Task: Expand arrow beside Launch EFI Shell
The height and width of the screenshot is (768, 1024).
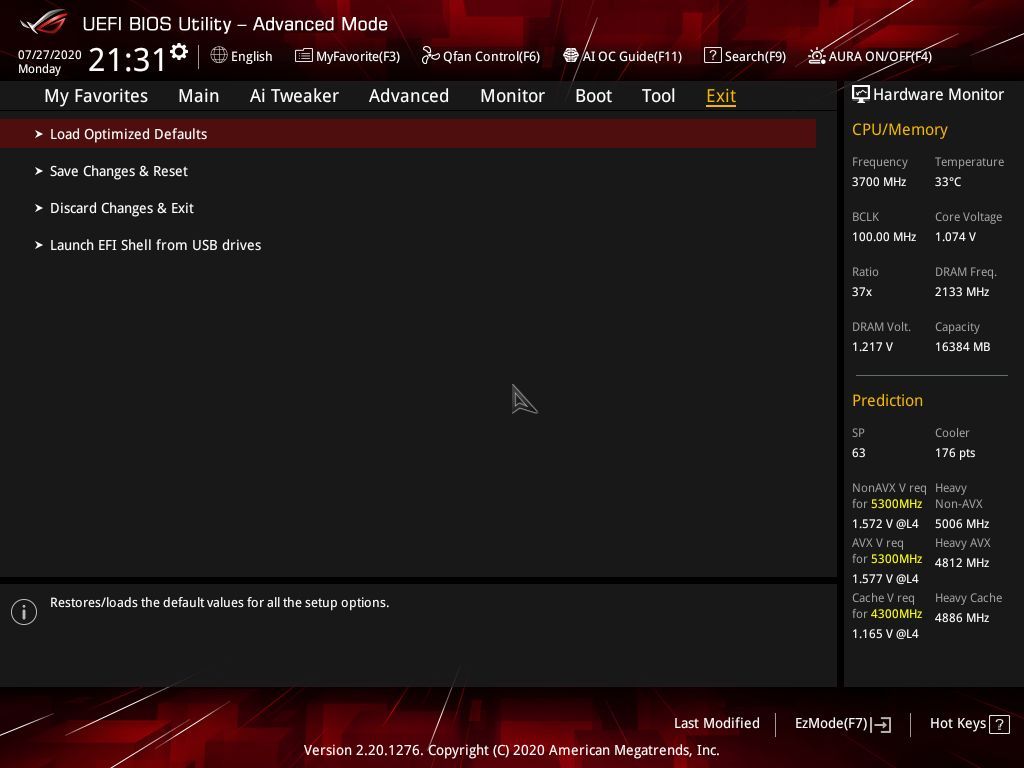Action: coord(39,245)
